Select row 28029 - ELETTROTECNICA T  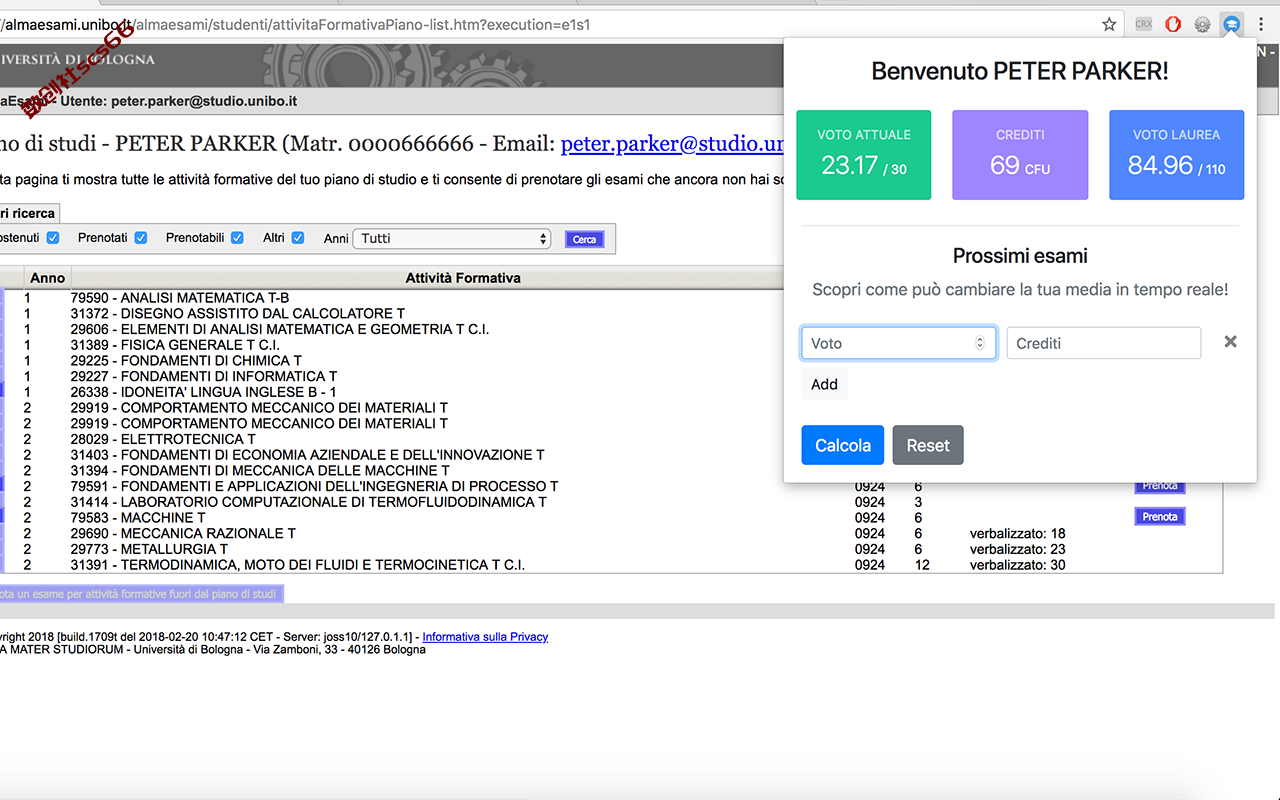(163, 439)
